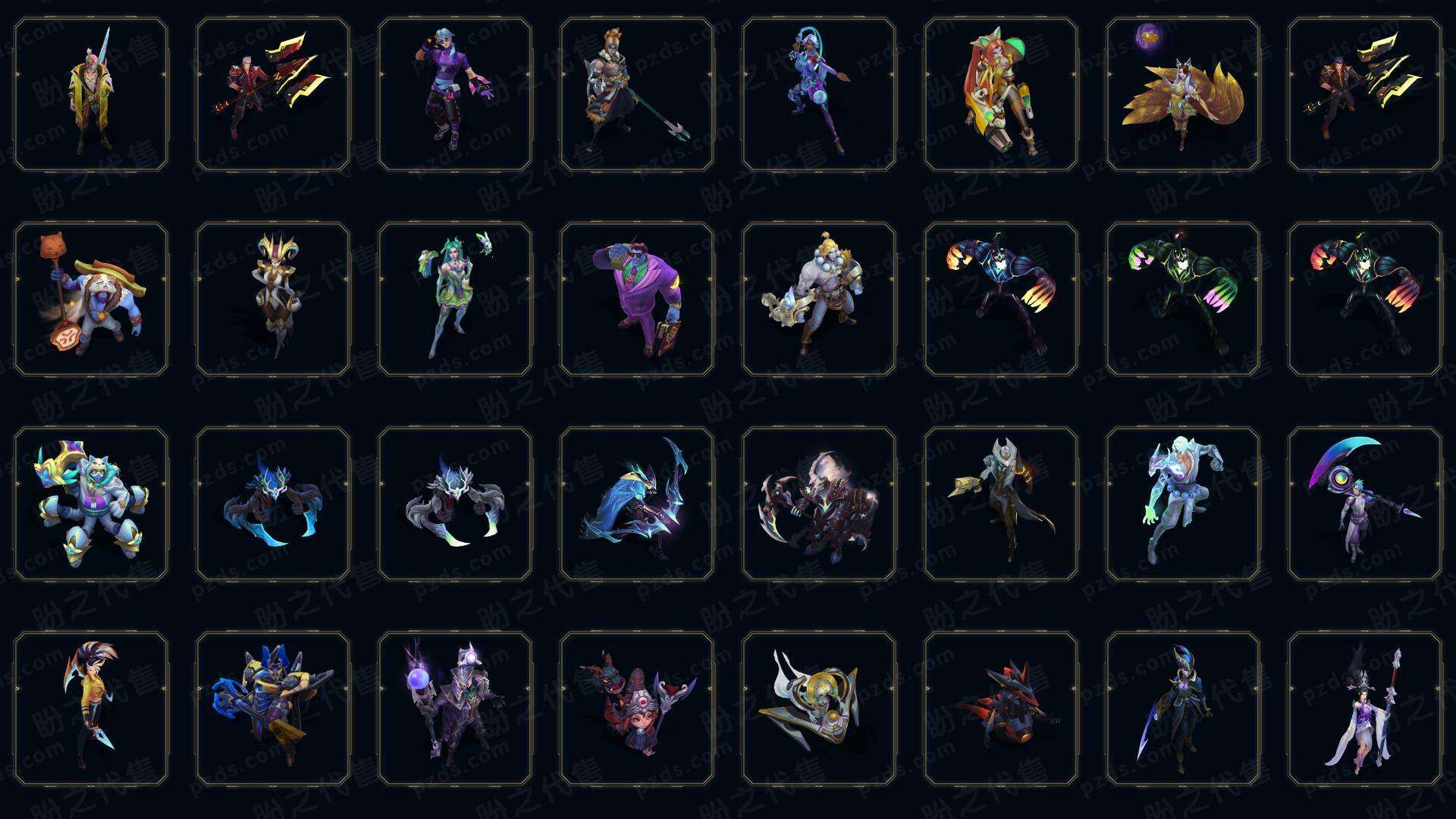Select the dark mage with purple orb staff
Viewport: 1456px width, 819px height.
(455, 708)
